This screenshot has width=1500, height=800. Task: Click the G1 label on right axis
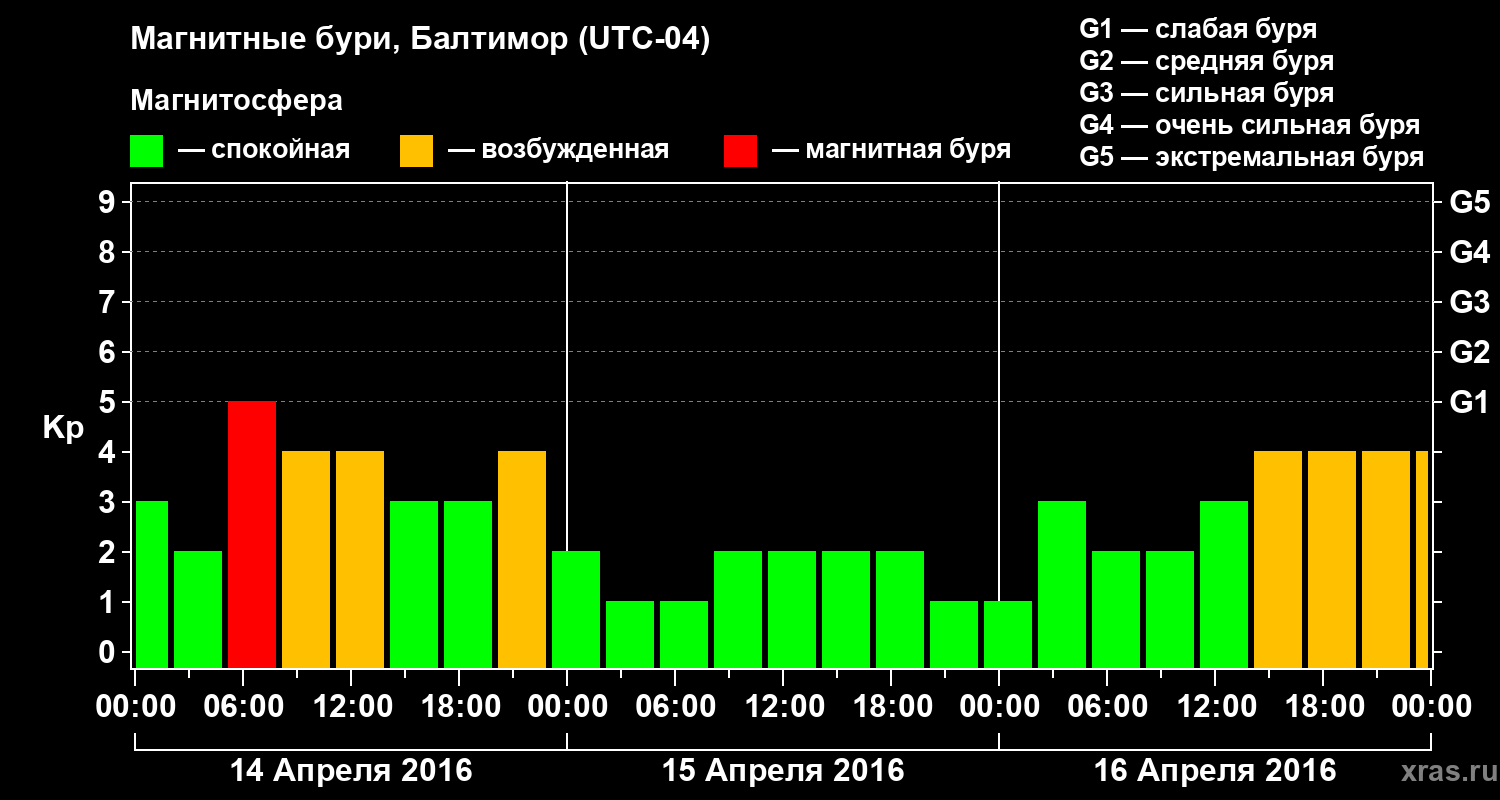point(1469,402)
